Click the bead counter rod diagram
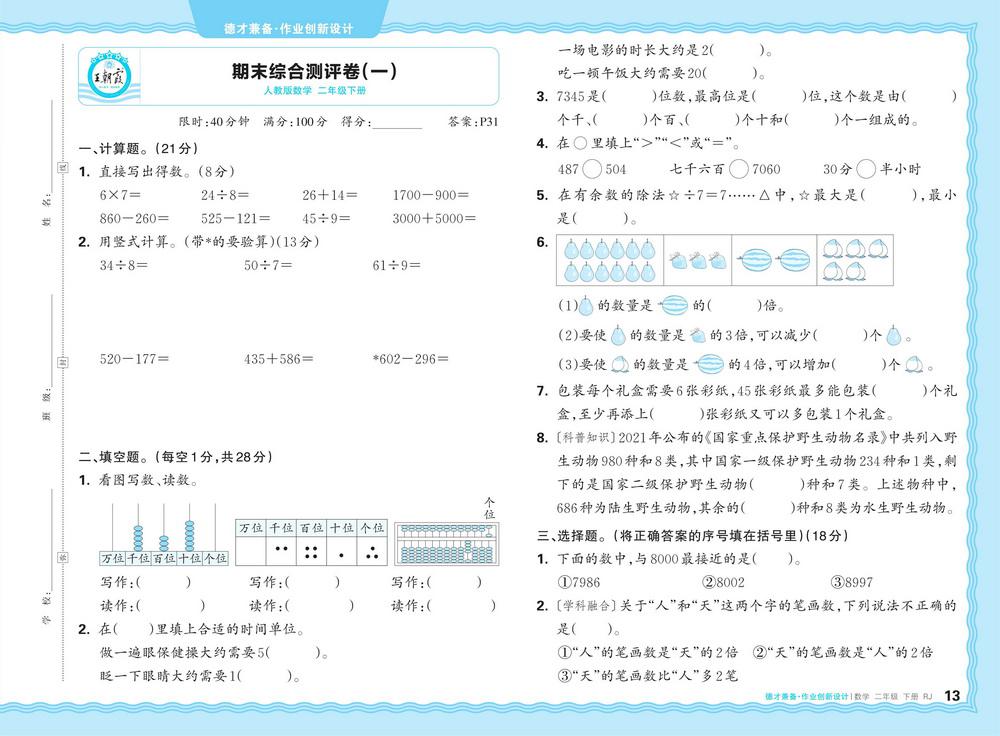 point(164,534)
